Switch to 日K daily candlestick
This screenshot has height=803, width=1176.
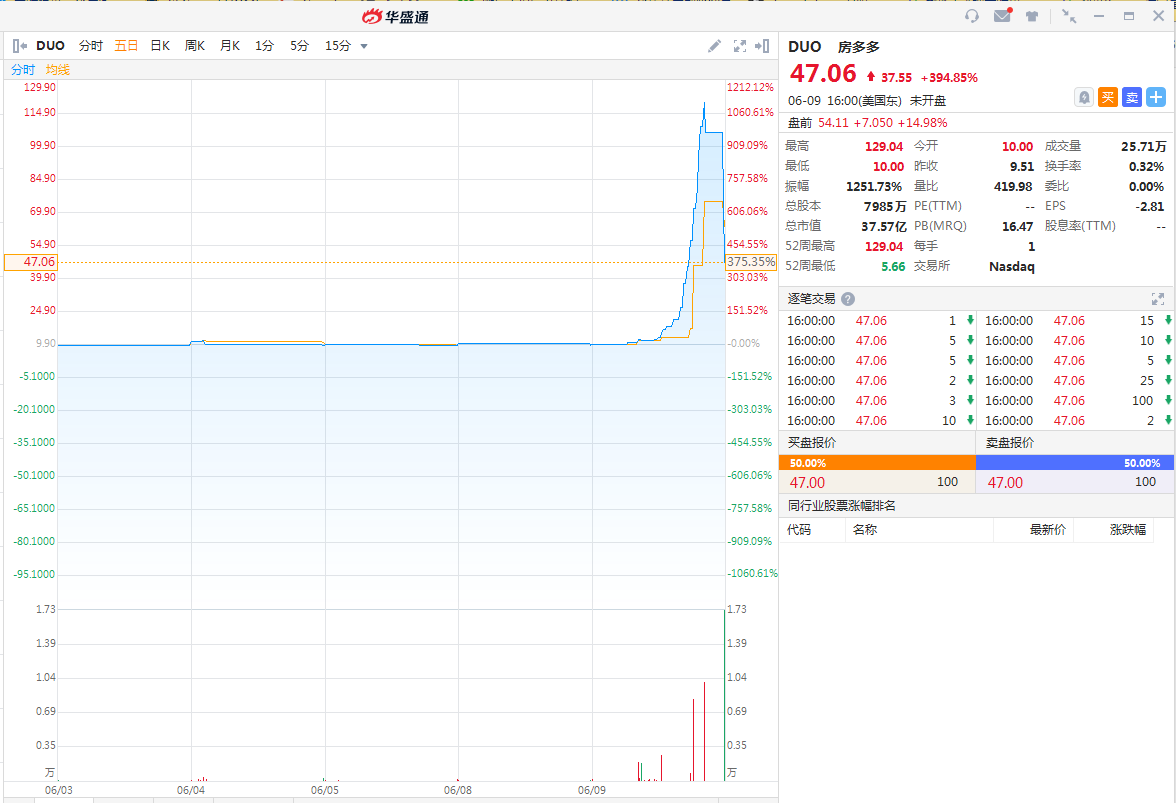pos(160,46)
